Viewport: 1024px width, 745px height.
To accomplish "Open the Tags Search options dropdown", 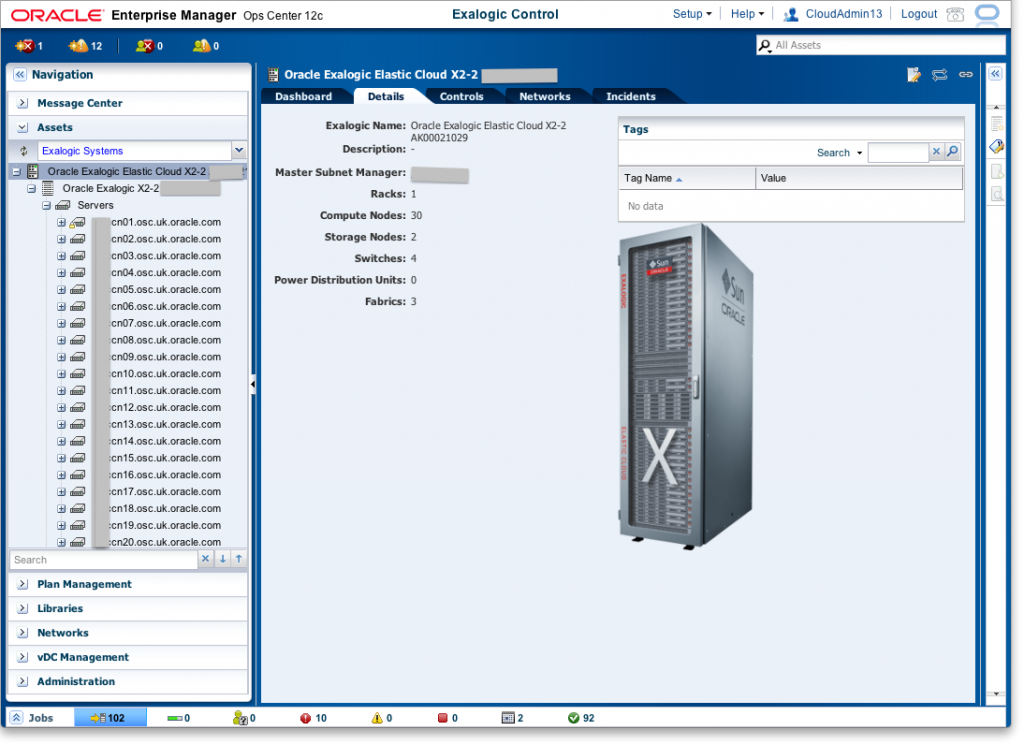I will 859,153.
